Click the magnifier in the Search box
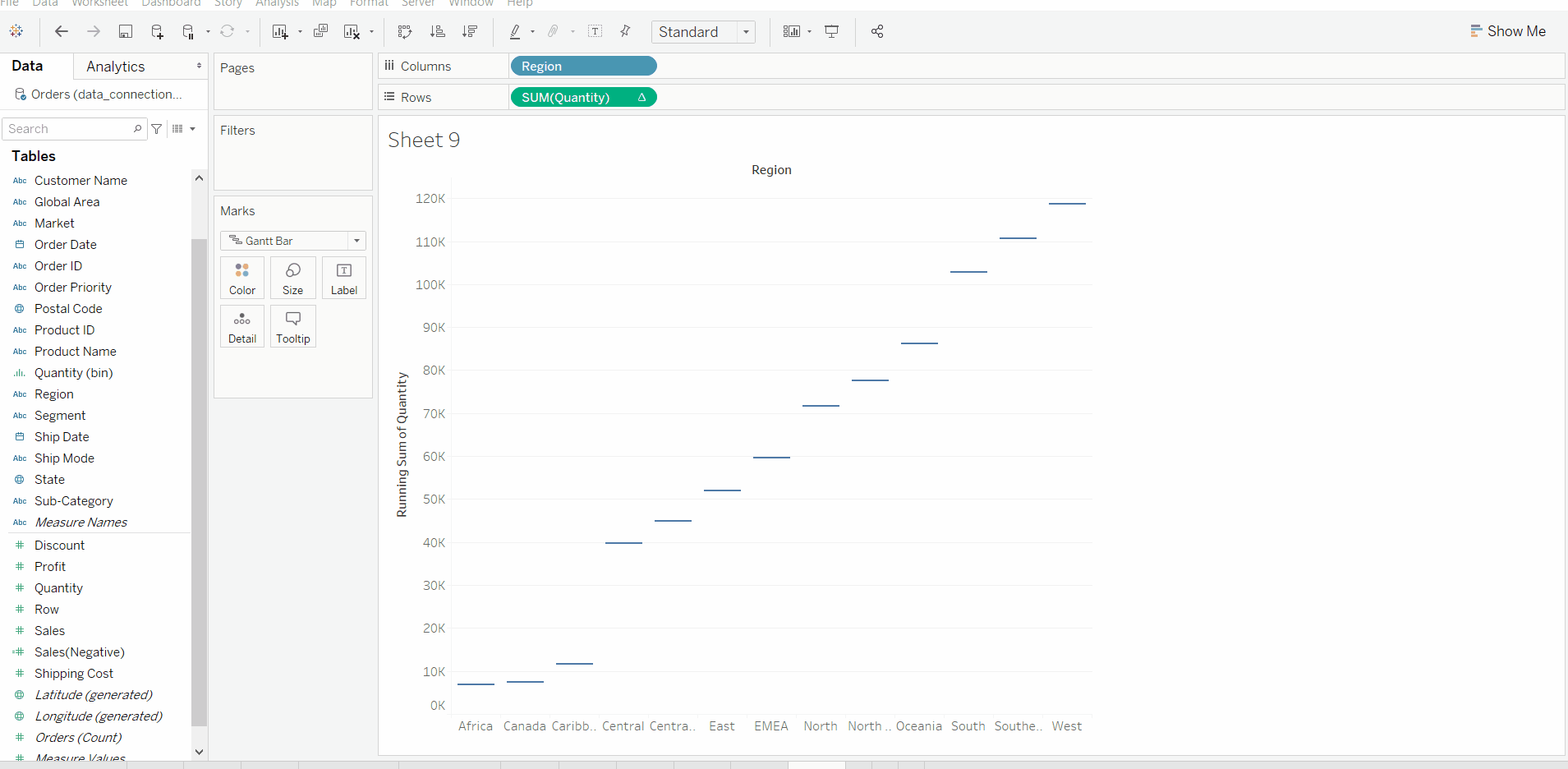The height and width of the screenshot is (769, 1568). (x=138, y=129)
